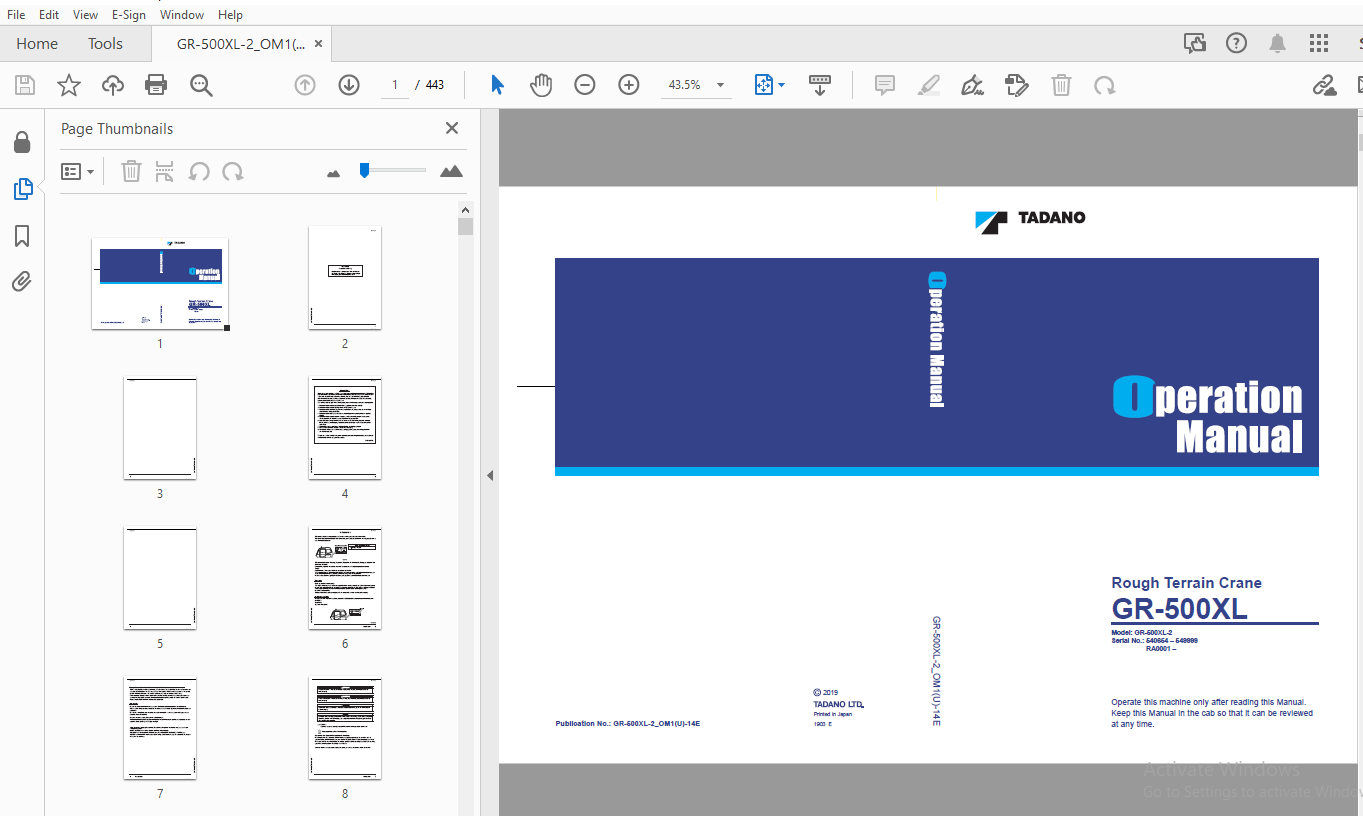
Task: Select the blank page 5 thumbnail
Action: pos(160,578)
